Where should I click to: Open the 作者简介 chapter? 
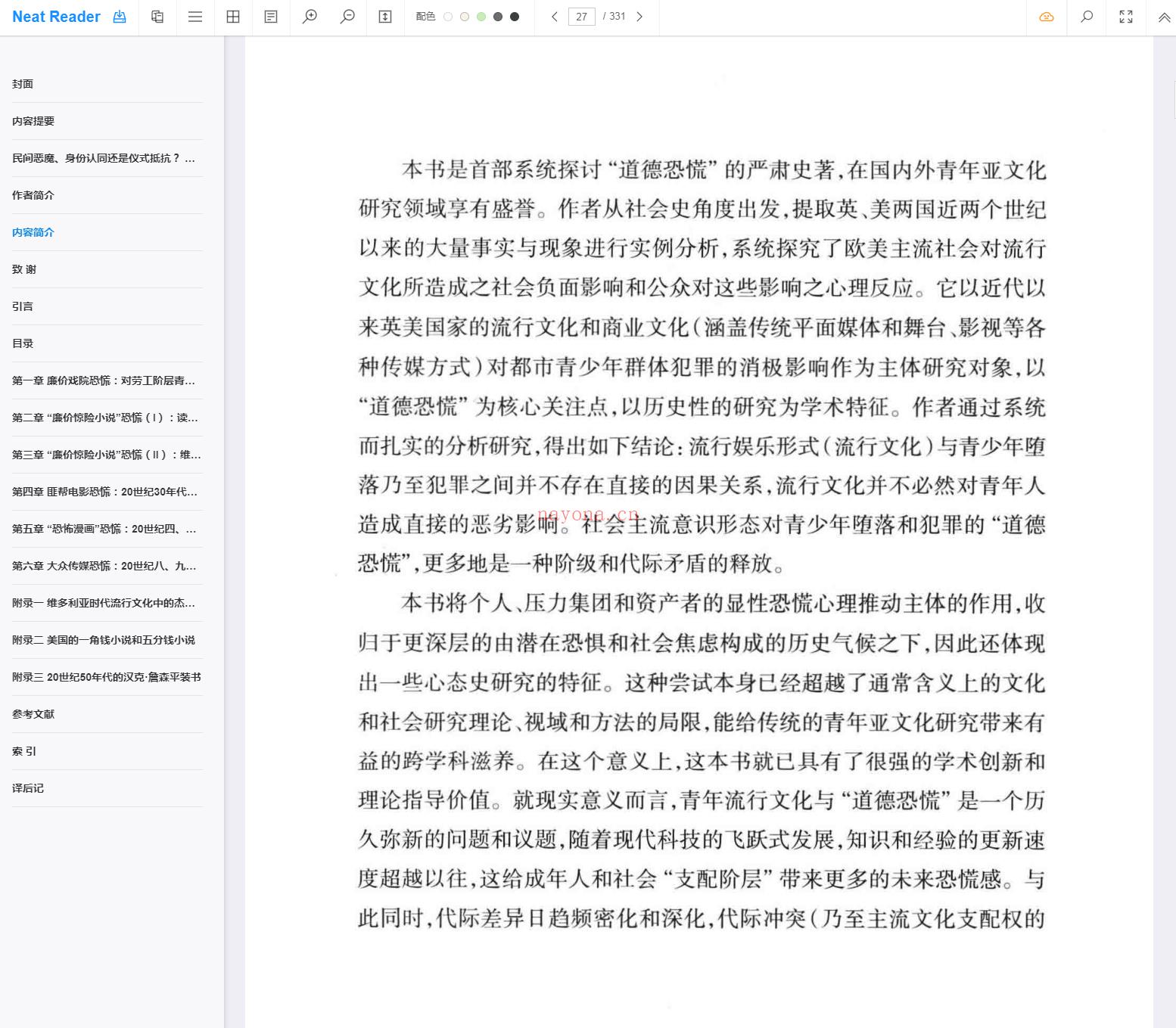click(33, 195)
